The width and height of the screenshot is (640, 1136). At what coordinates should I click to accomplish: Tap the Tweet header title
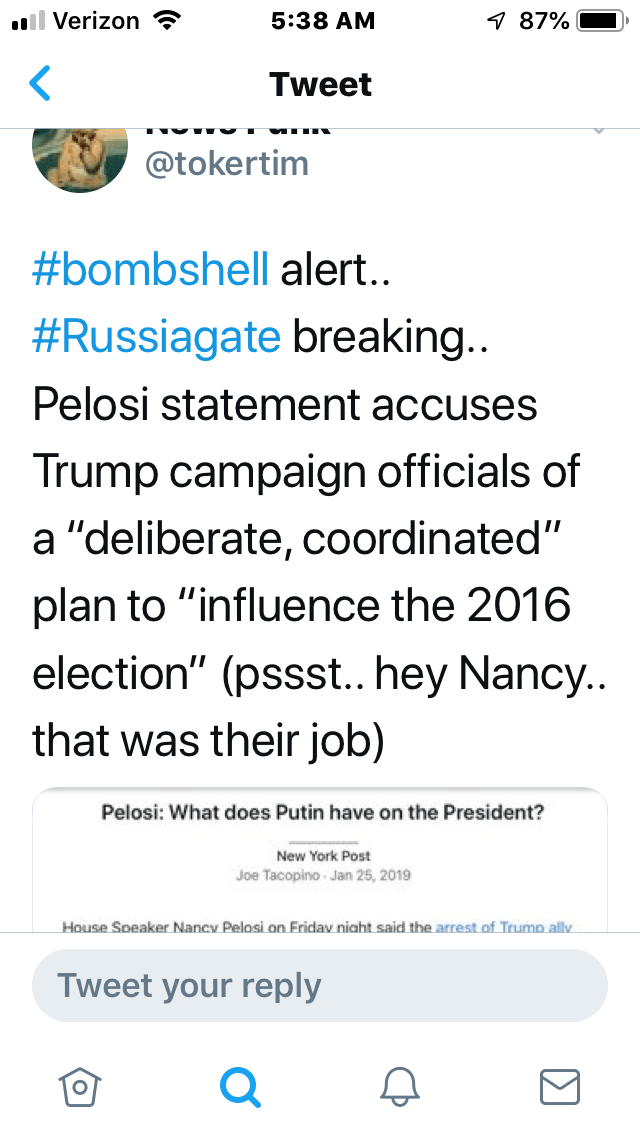(320, 84)
